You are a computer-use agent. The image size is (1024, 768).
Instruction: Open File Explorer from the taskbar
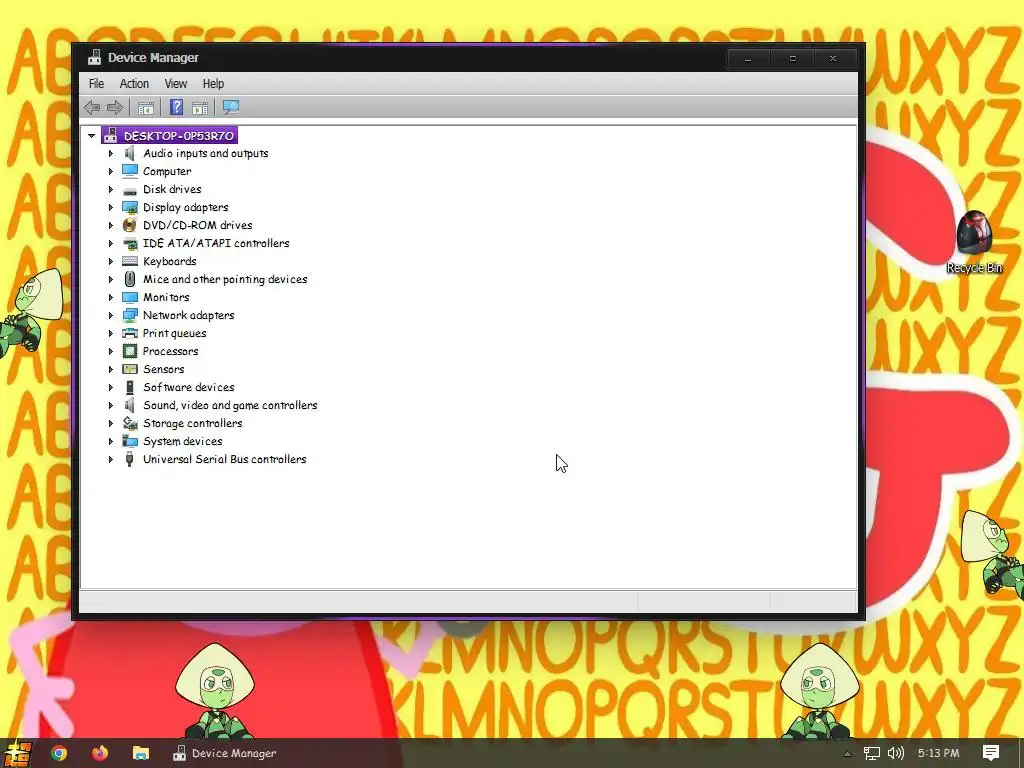point(140,753)
